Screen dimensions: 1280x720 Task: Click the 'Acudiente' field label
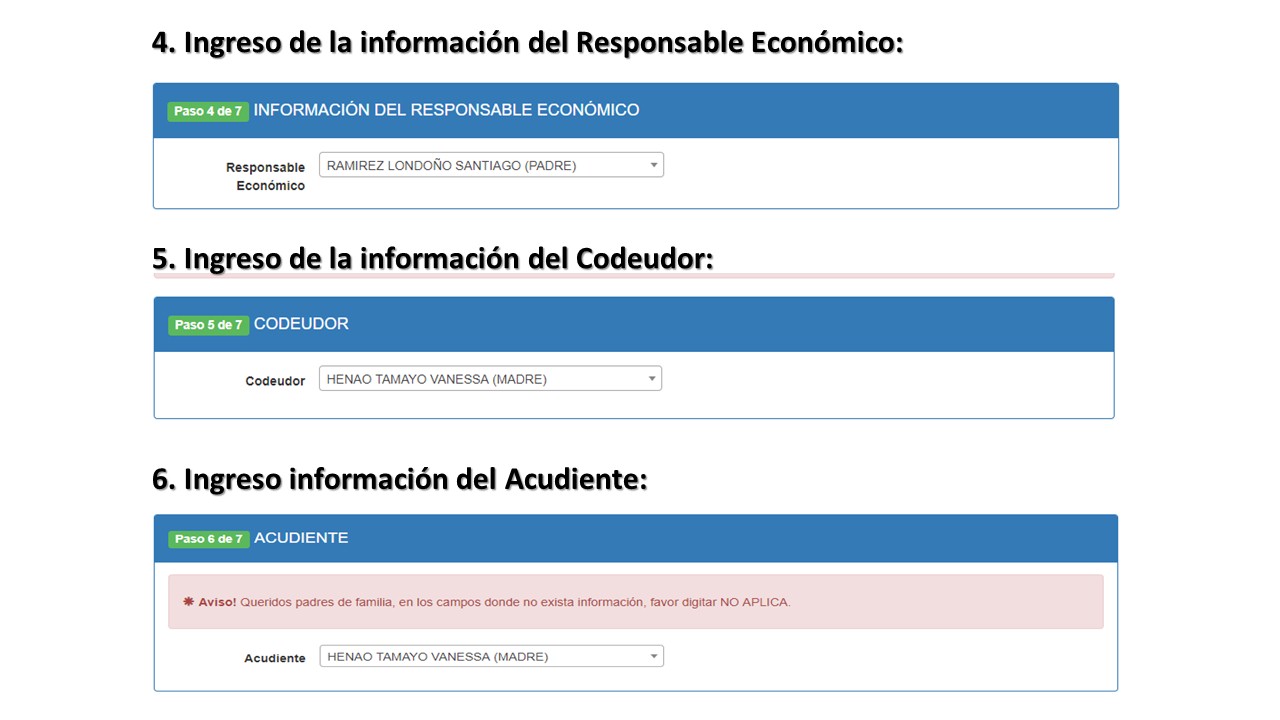point(275,659)
